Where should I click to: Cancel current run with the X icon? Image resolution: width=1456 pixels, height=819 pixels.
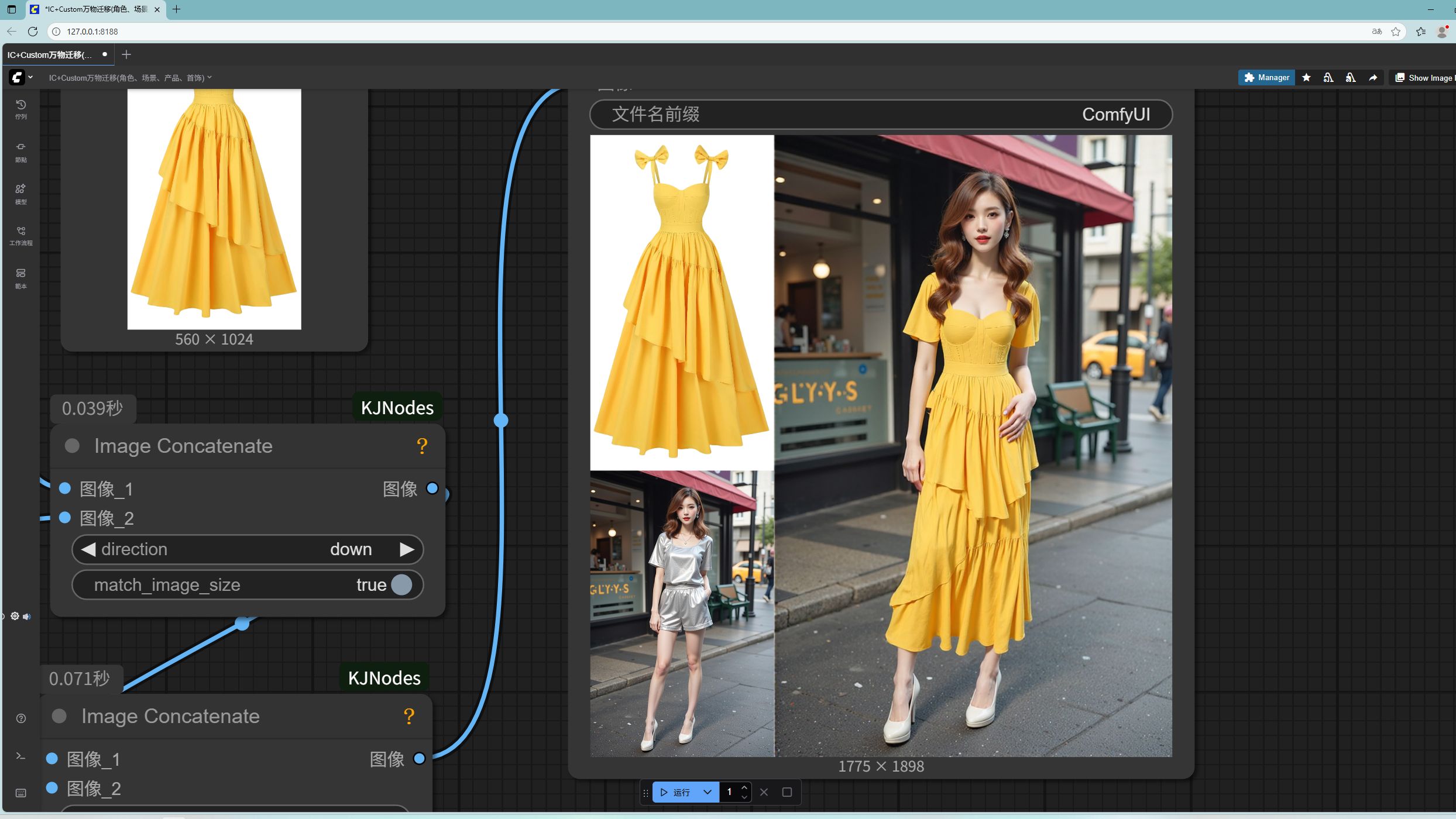[x=764, y=792]
